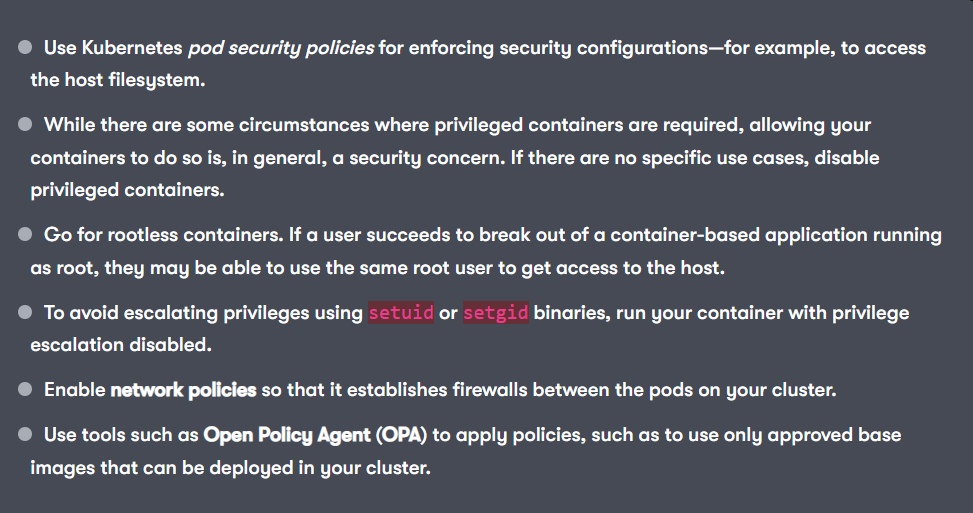Image resolution: width=973 pixels, height=513 pixels.
Task: Click bullet beside 'Enable network policies'
Action: (x=25, y=390)
